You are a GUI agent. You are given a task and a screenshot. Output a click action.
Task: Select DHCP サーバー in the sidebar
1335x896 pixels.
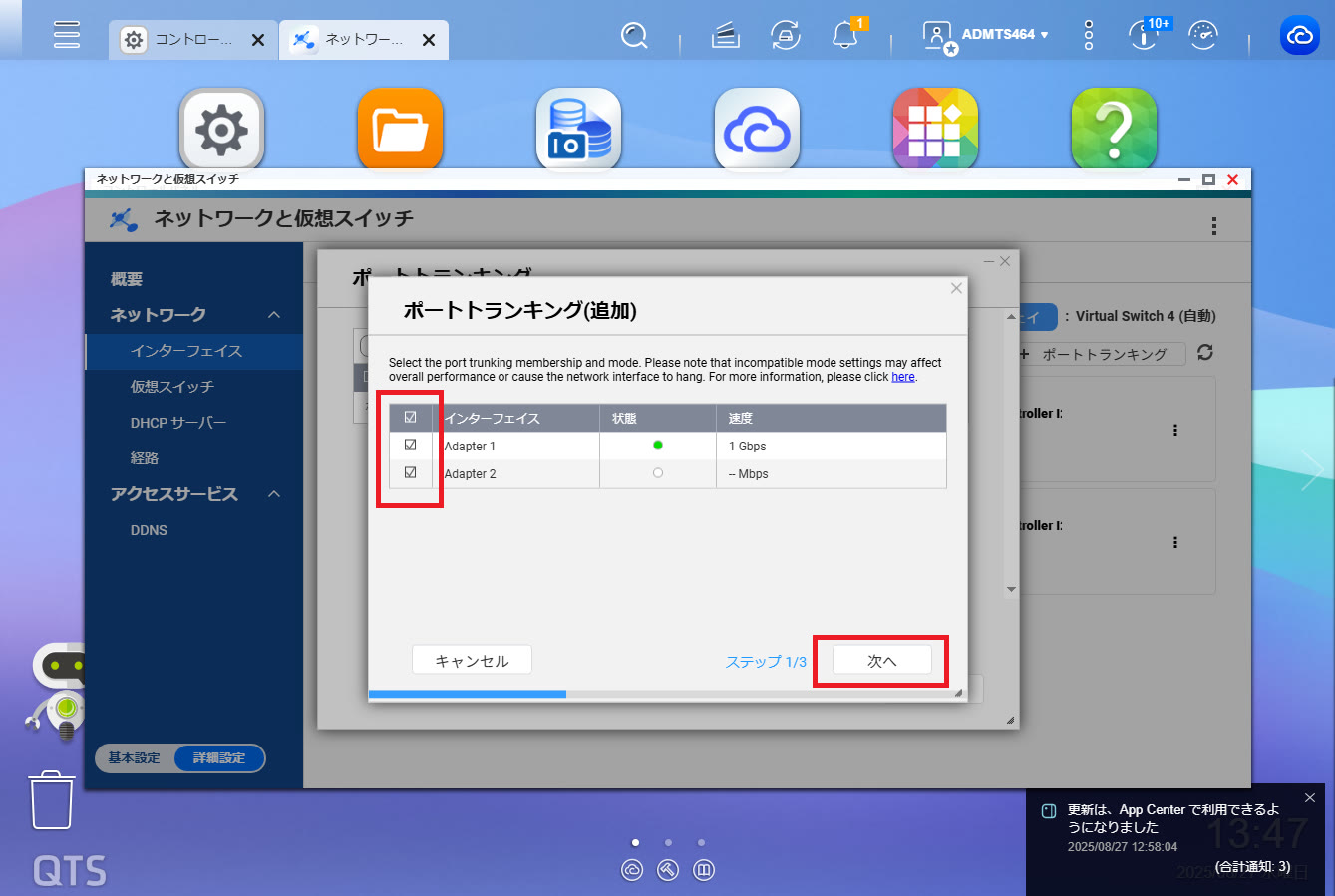pyautogui.click(x=177, y=423)
